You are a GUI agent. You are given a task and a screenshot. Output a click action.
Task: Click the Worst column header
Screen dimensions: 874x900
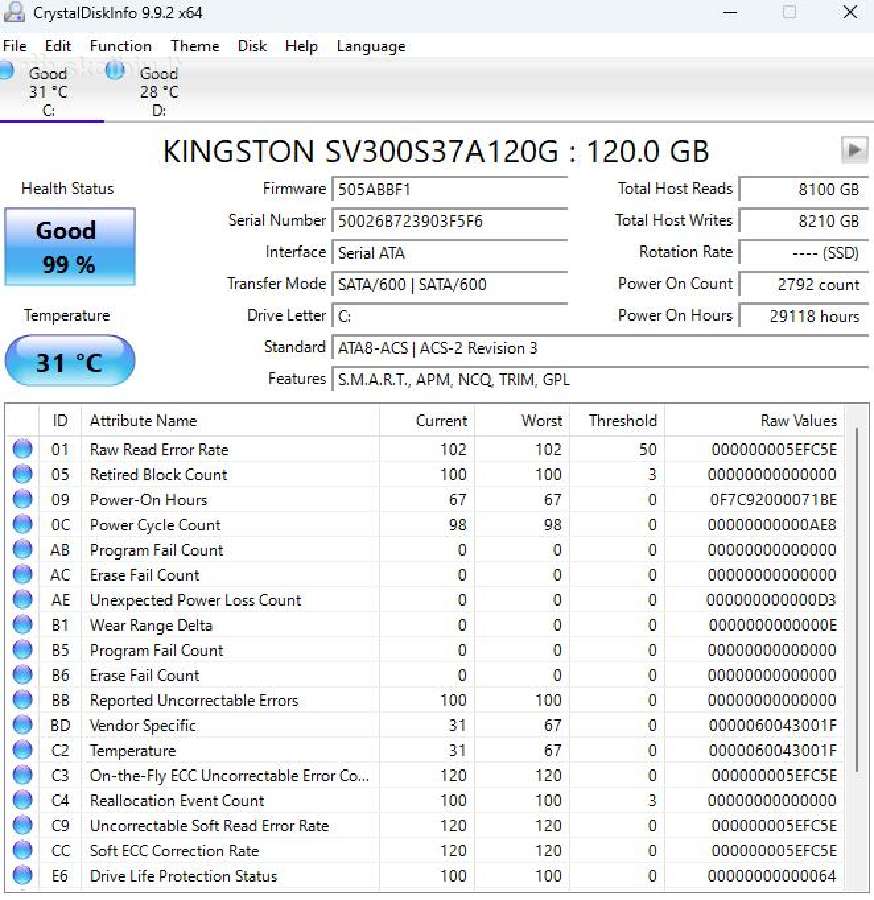522,421
